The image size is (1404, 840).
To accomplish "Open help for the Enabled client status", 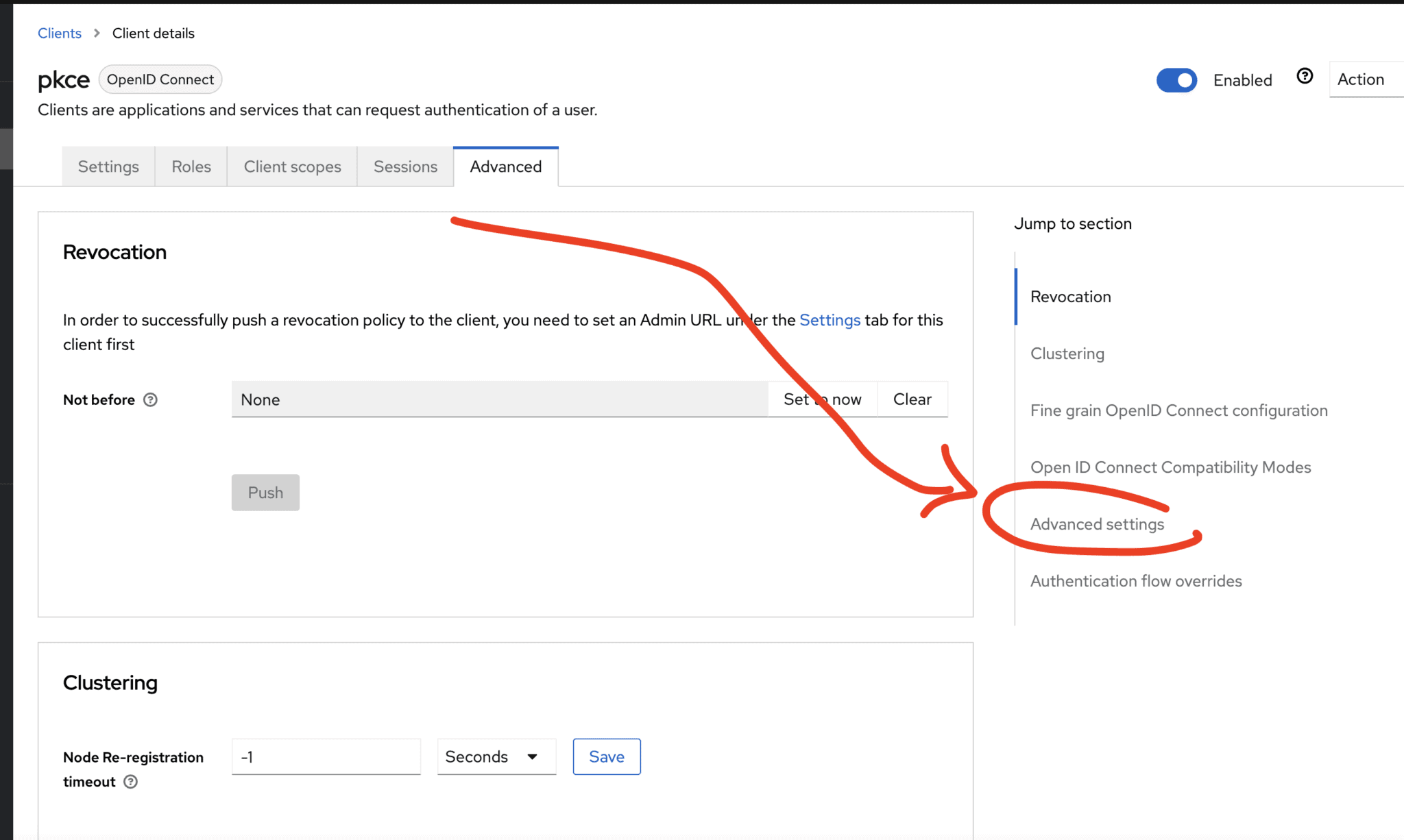I will pyautogui.click(x=1305, y=77).
